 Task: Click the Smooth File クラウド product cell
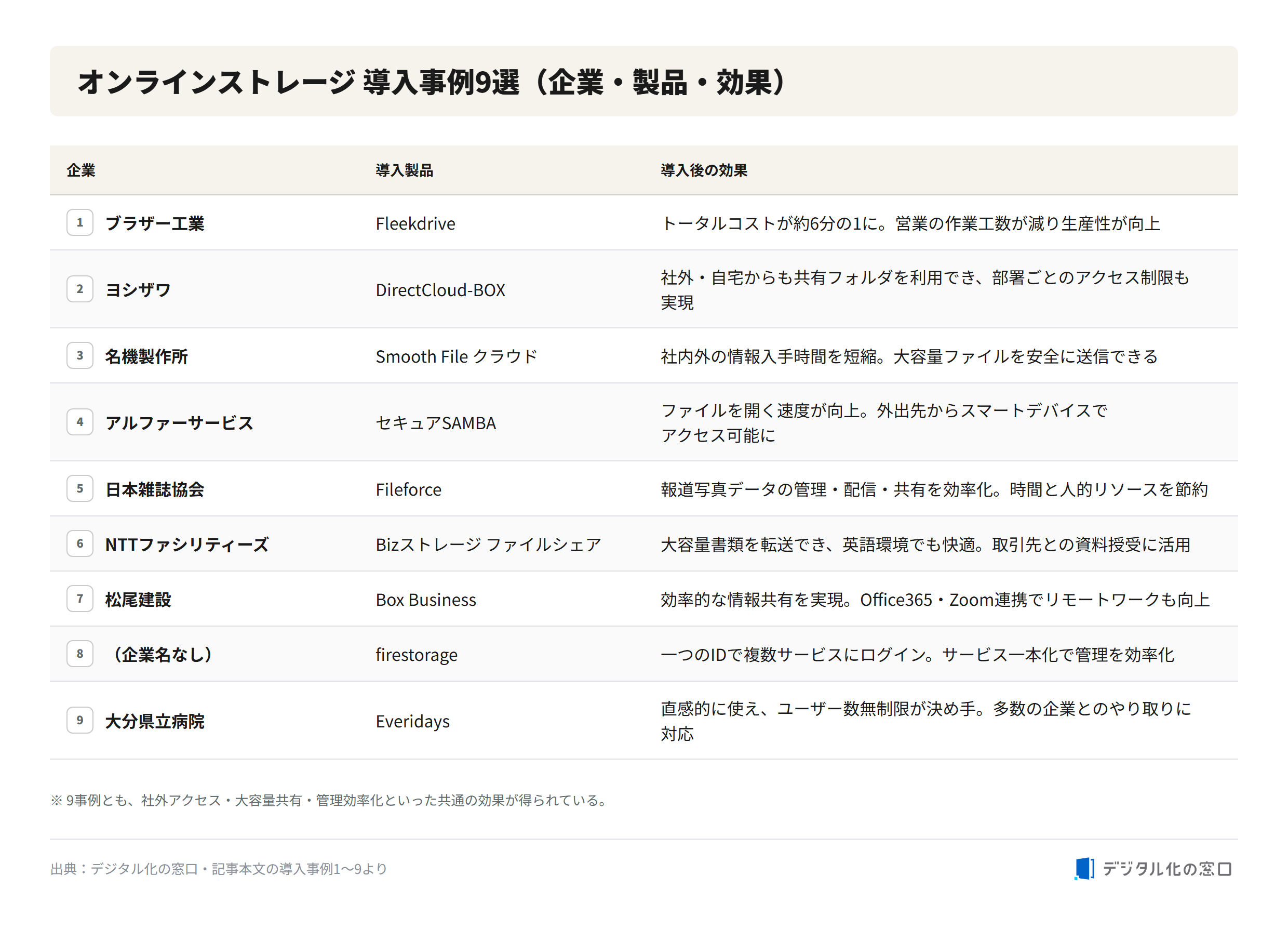pyautogui.click(x=457, y=356)
